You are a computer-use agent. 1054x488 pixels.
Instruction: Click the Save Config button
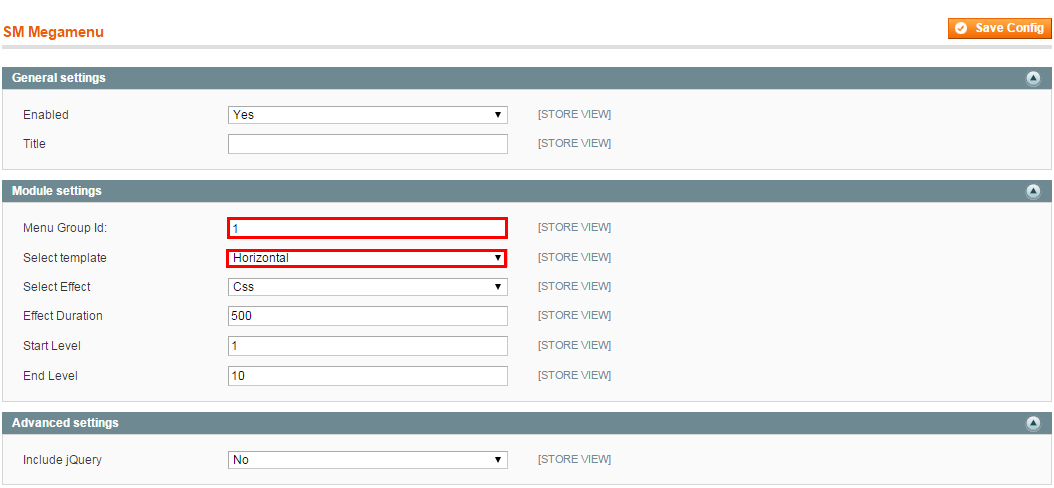999,28
